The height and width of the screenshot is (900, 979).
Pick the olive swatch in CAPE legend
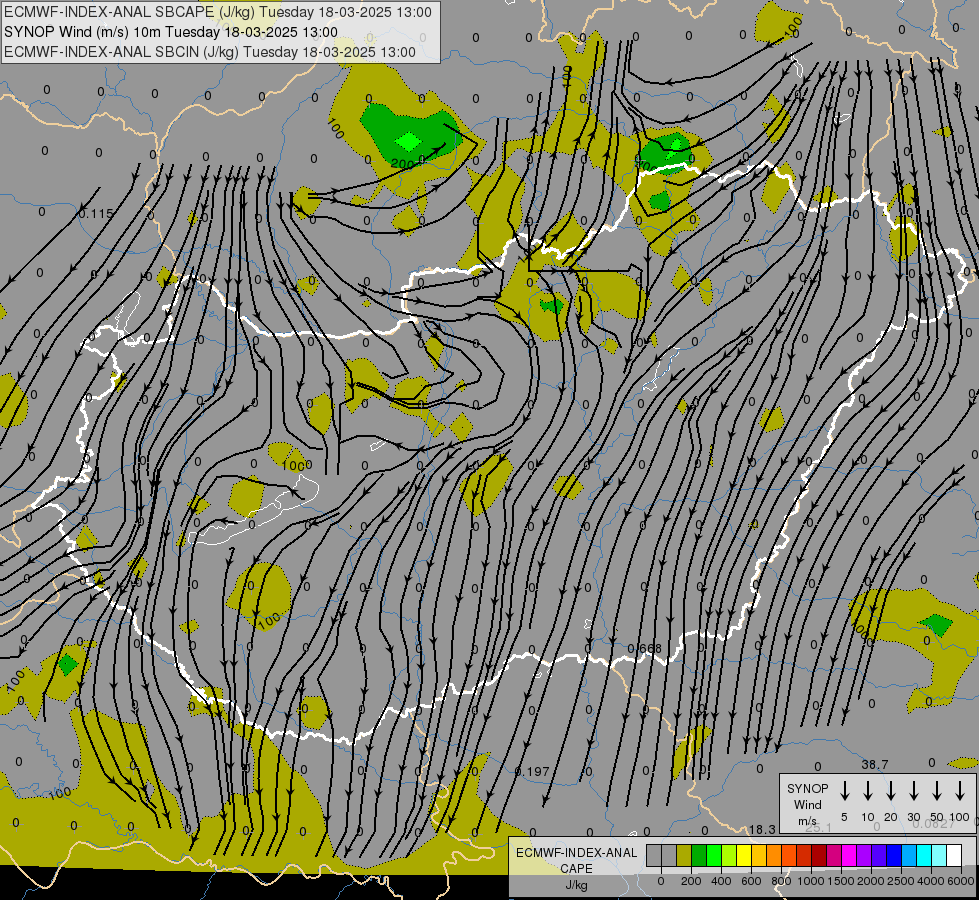tap(684, 855)
